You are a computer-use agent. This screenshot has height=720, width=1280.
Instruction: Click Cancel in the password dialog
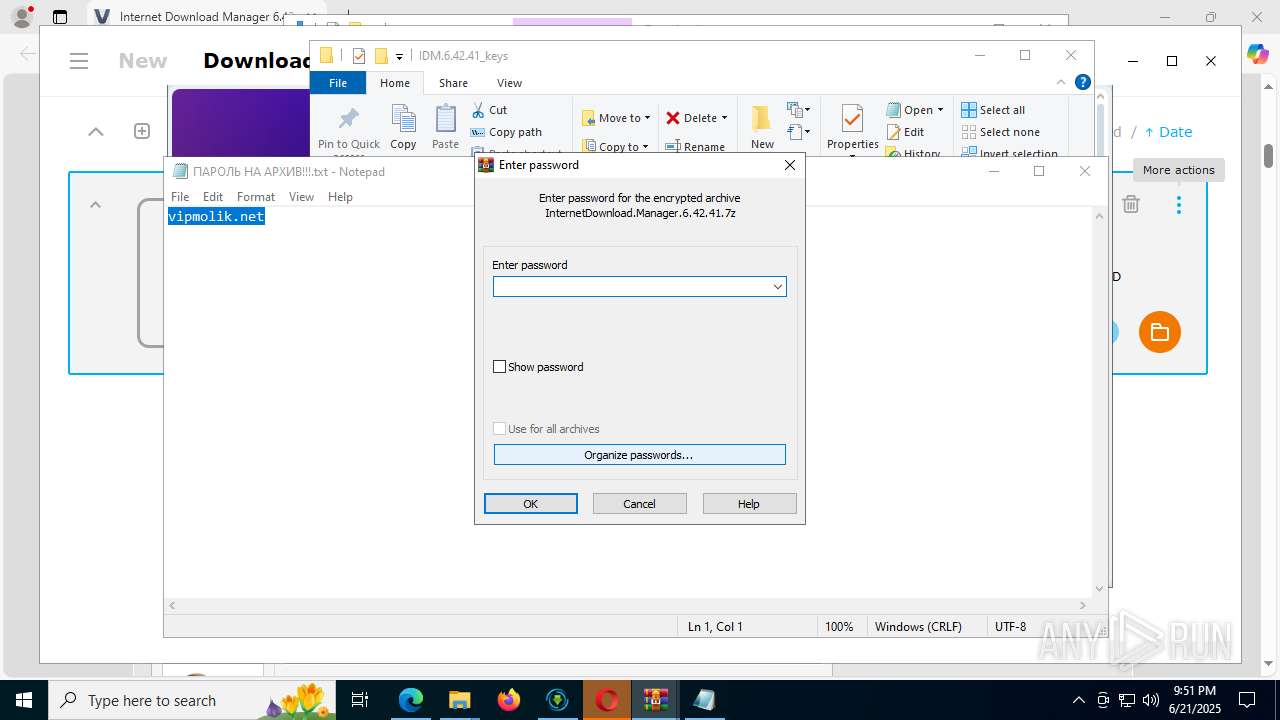click(640, 504)
